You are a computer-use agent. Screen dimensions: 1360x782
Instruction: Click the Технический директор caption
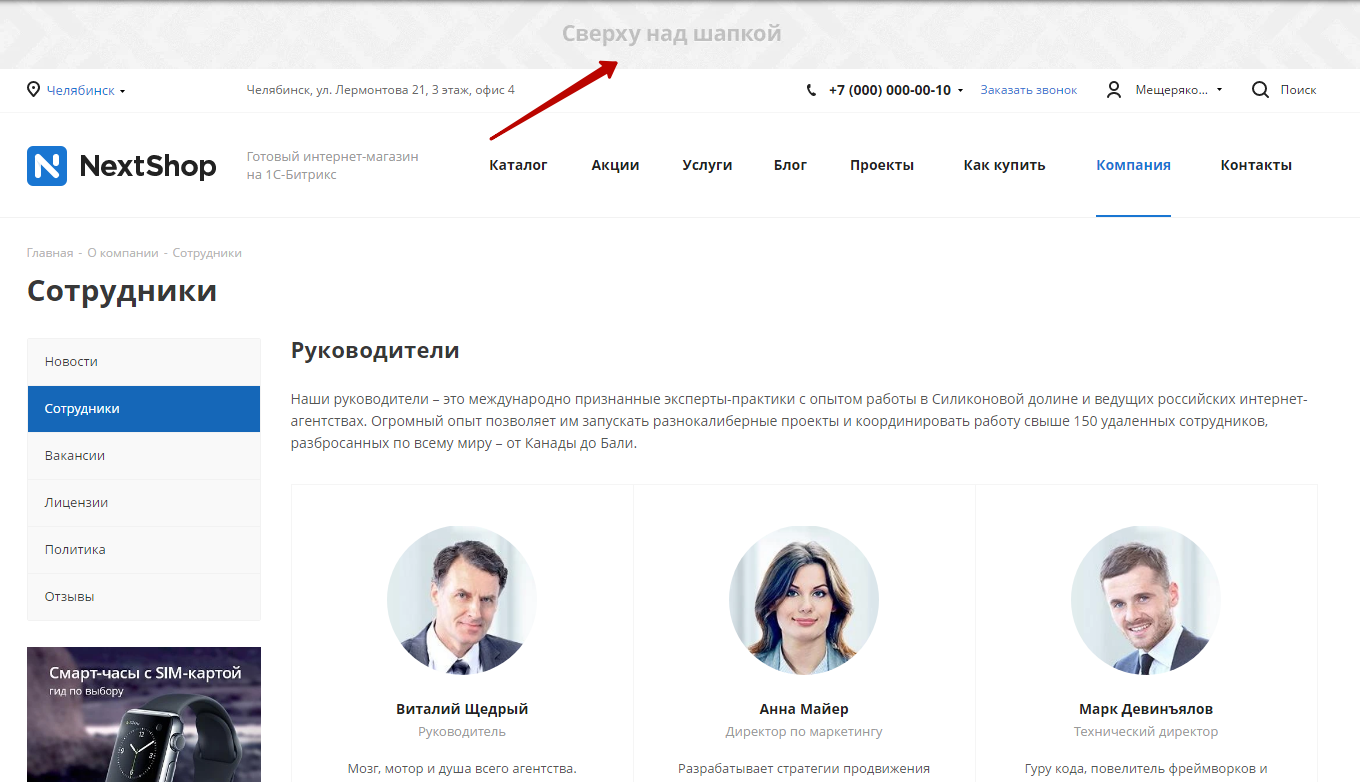pos(1146,732)
